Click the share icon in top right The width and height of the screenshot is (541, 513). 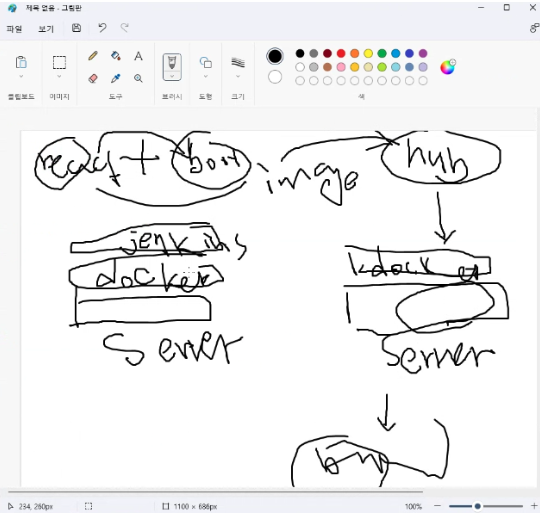534,28
